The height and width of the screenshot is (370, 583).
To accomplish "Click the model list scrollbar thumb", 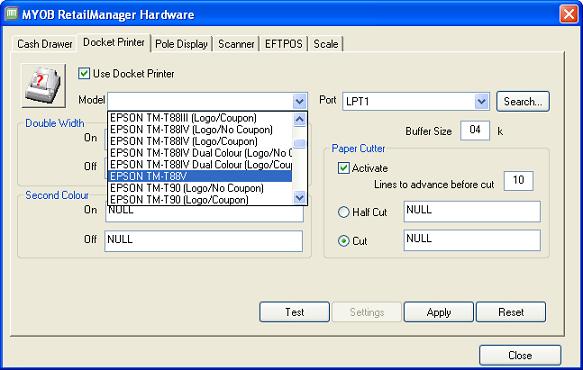I will pos(300,143).
